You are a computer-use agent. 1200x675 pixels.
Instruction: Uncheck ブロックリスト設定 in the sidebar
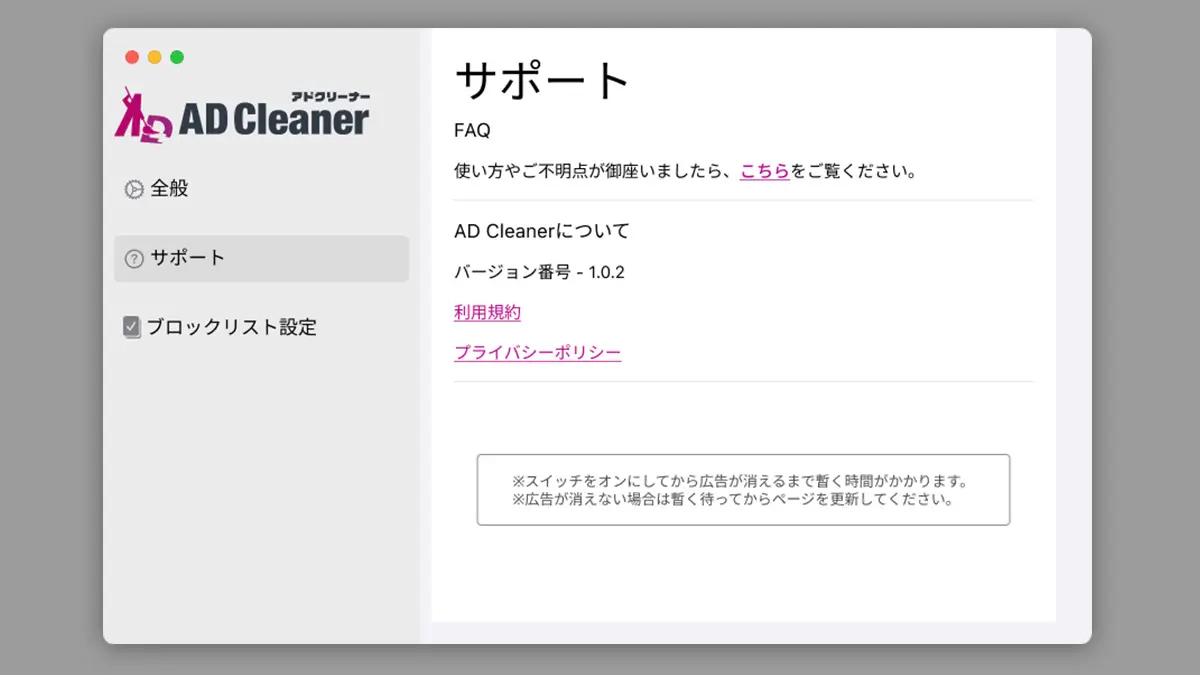pos(131,326)
